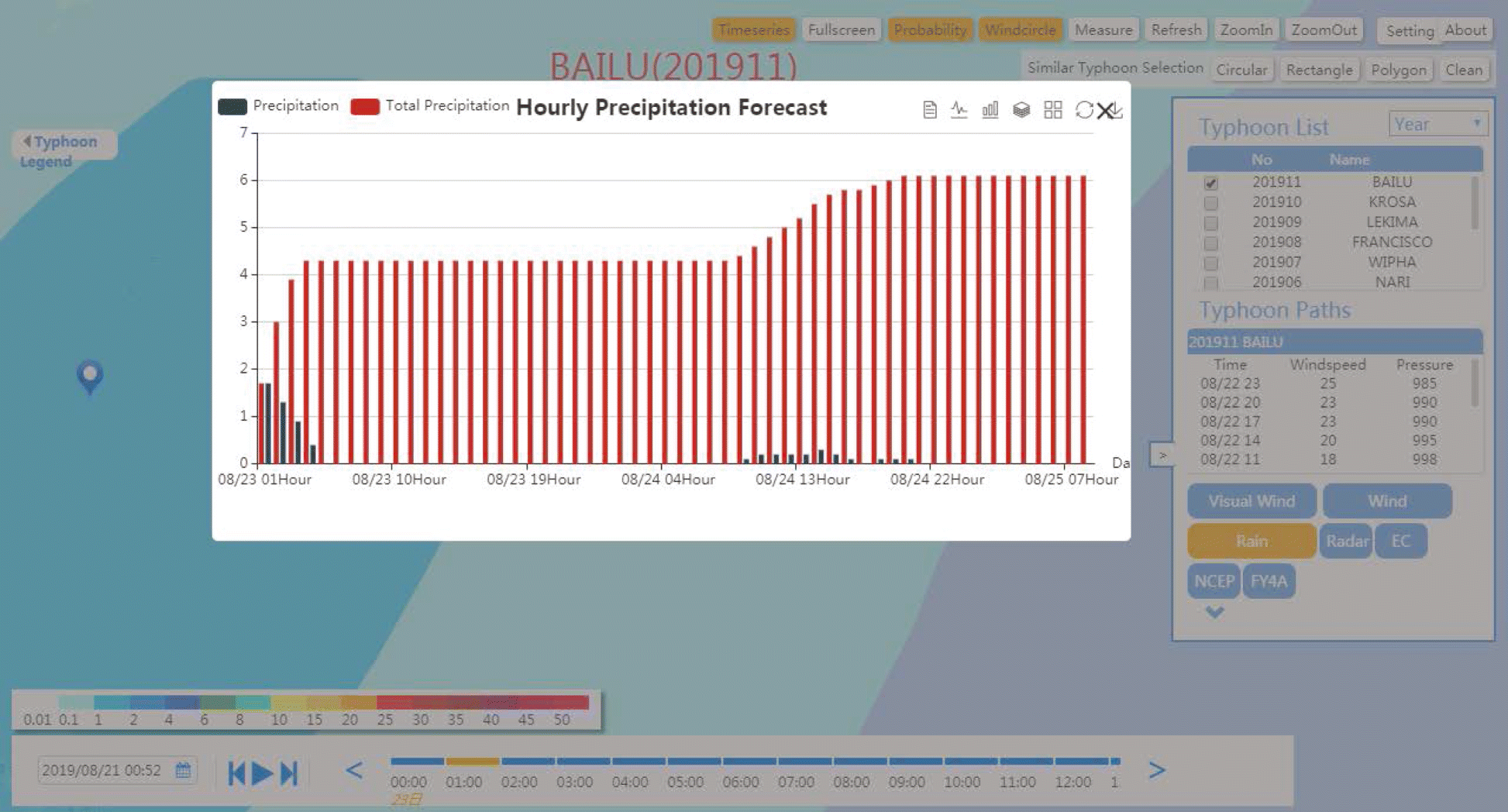Choose Polygon similar typhoon selection
Viewport: 1508px width, 812px height.
[x=1398, y=70]
